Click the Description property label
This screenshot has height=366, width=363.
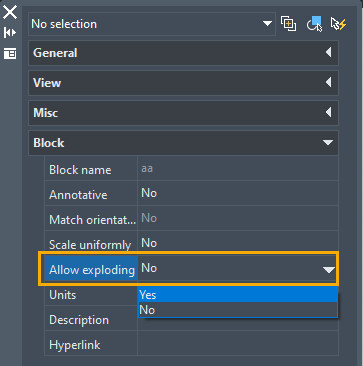pos(79,320)
